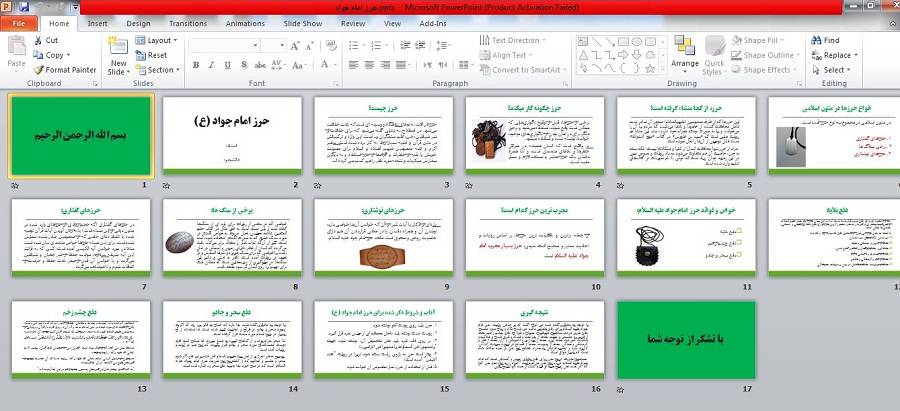Select slide 2 thumbnail
900x411 pixels.
coord(232,135)
